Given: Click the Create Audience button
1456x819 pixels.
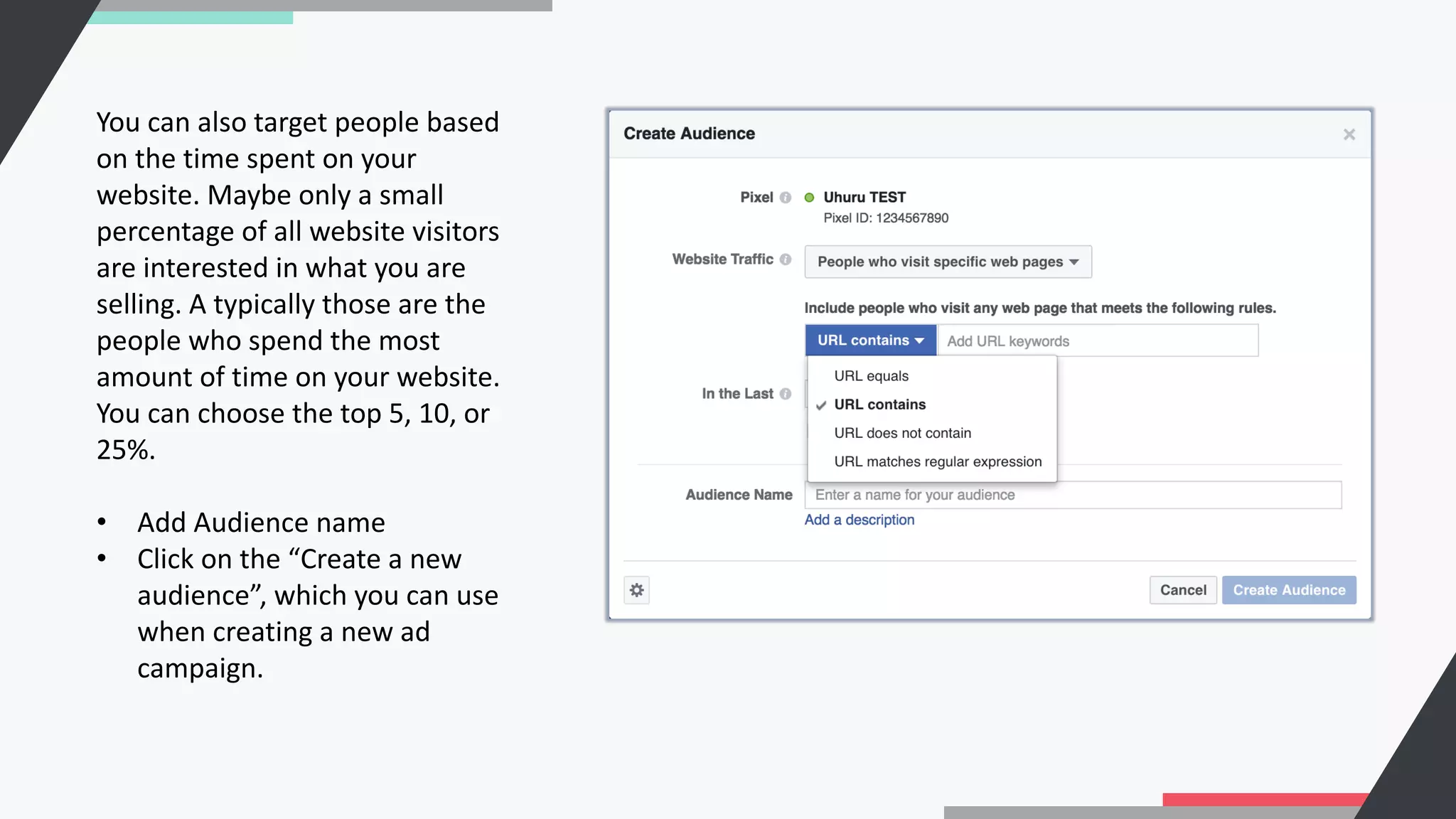Looking at the screenshot, I should (1289, 590).
